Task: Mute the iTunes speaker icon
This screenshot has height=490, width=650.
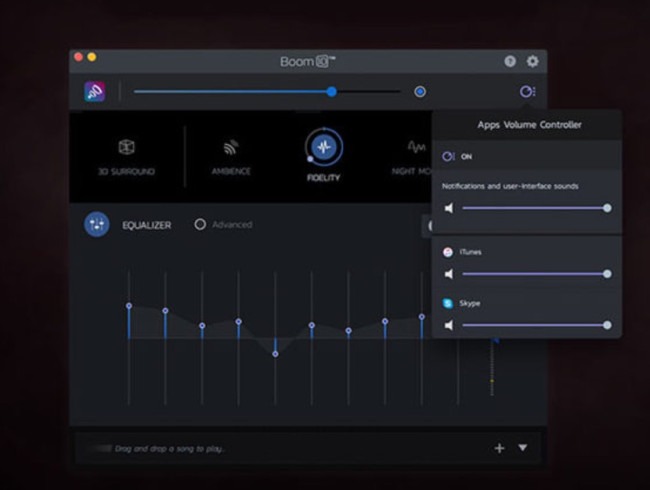Action: (x=449, y=274)
